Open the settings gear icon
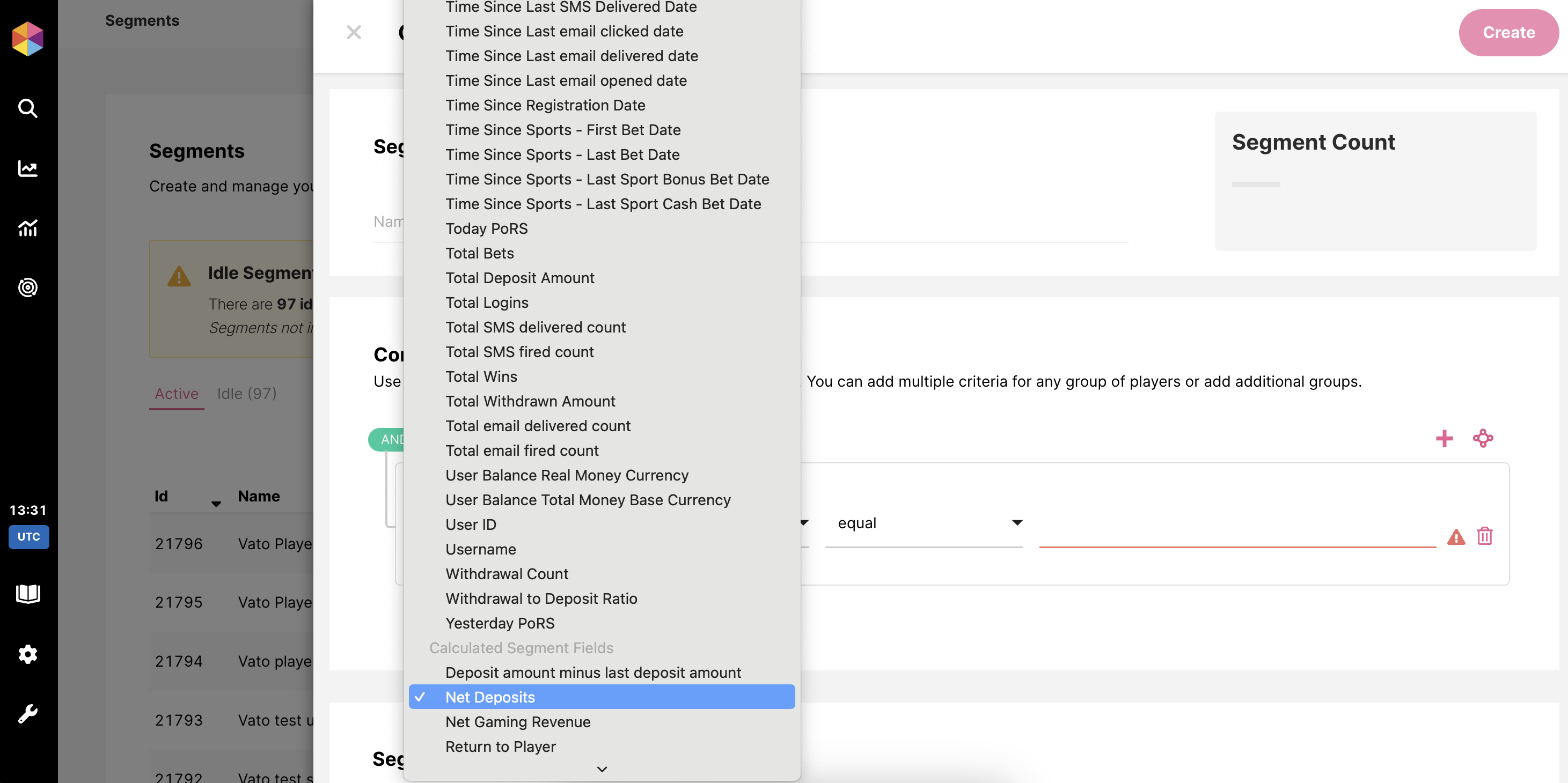 [x=27, y=654]
